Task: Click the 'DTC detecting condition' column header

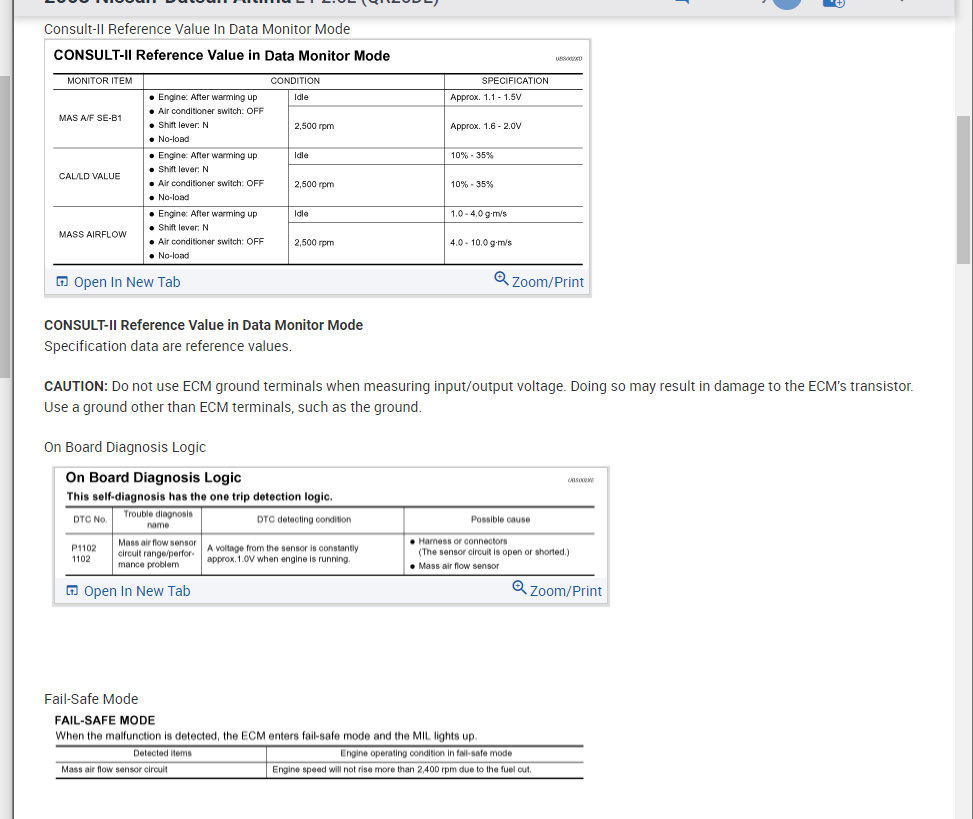Action: coord(304,519)
